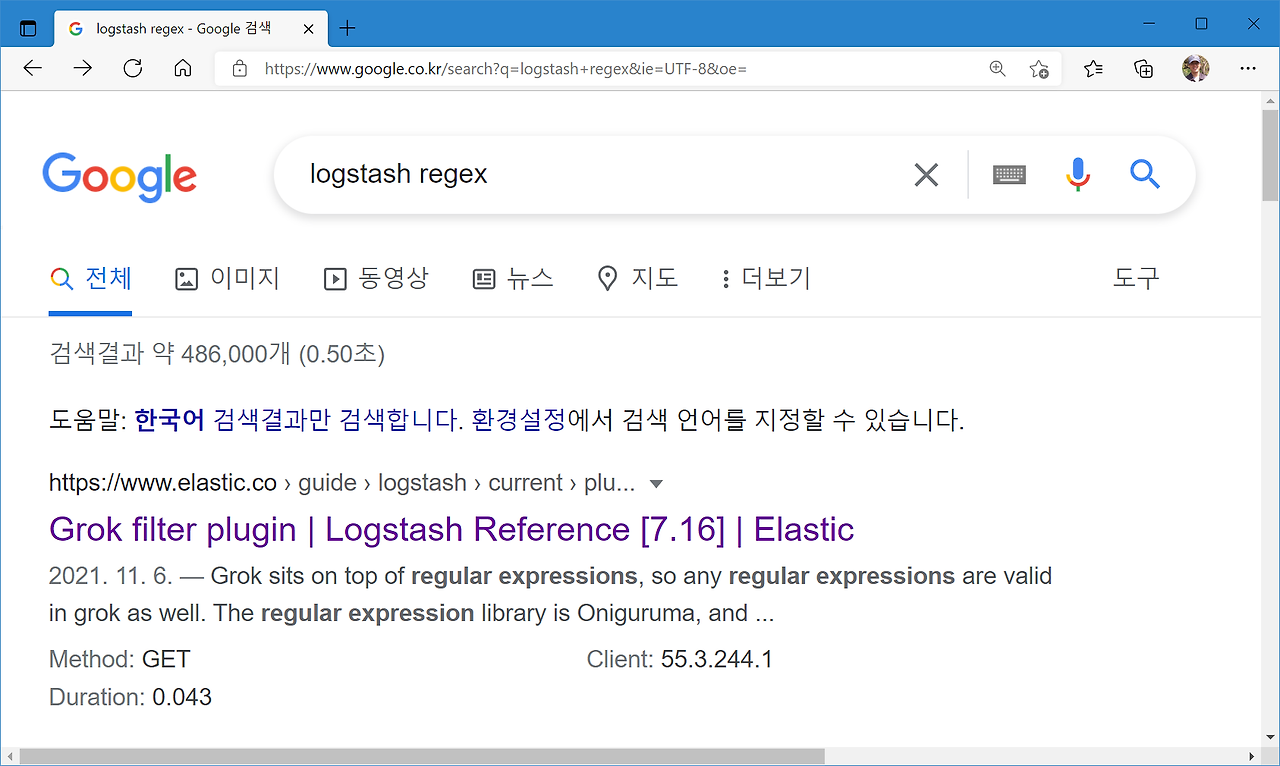Switch to the 이미지 results tab

tap(227, 278)
